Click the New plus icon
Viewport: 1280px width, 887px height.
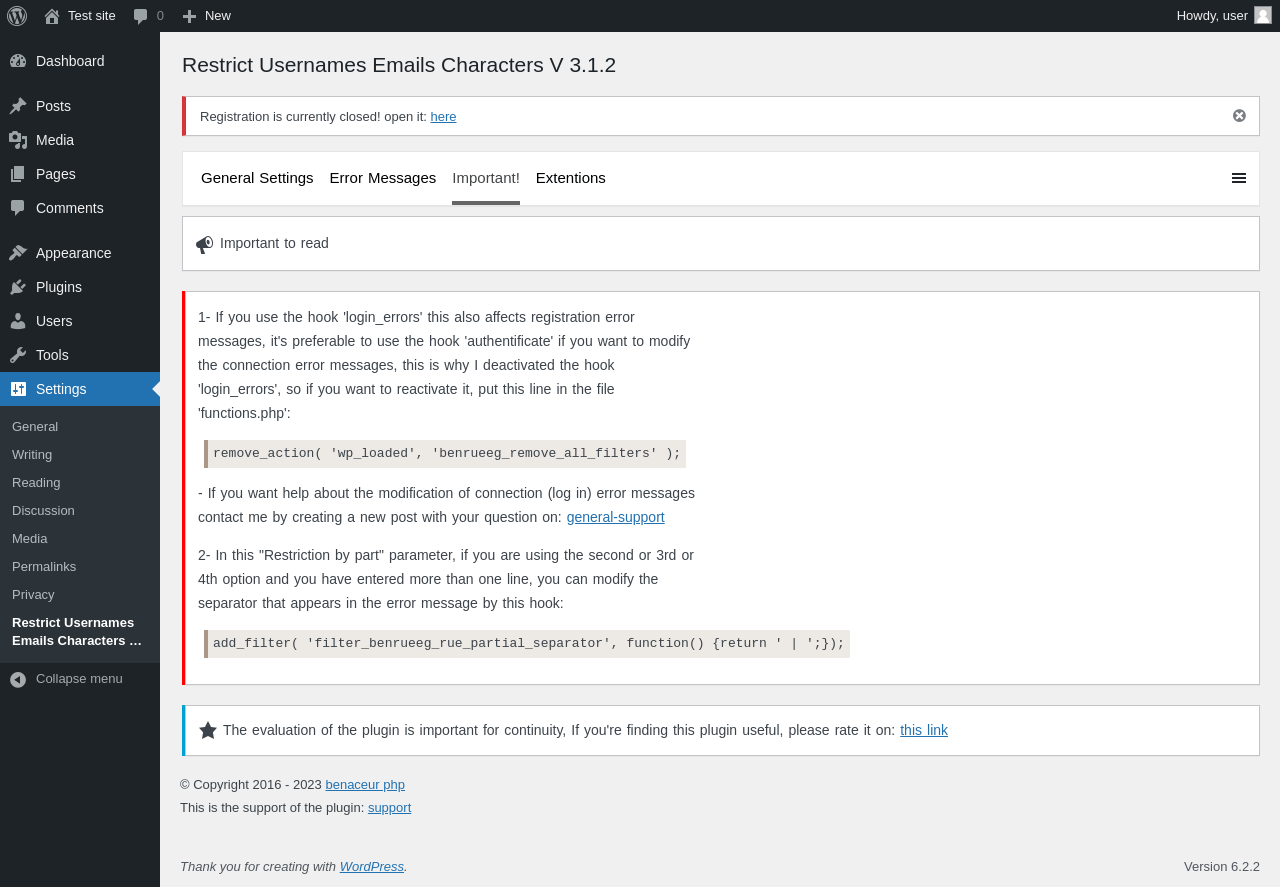tap(189, 16)
